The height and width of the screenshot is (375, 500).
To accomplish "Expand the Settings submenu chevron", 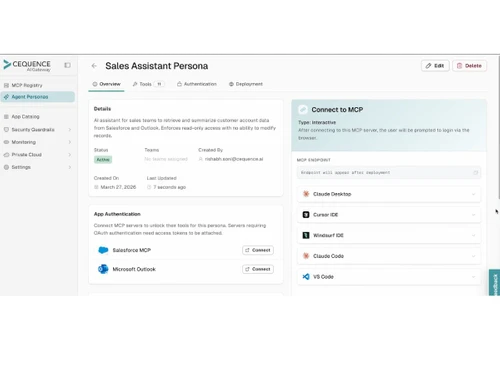I will coord(70,167).
